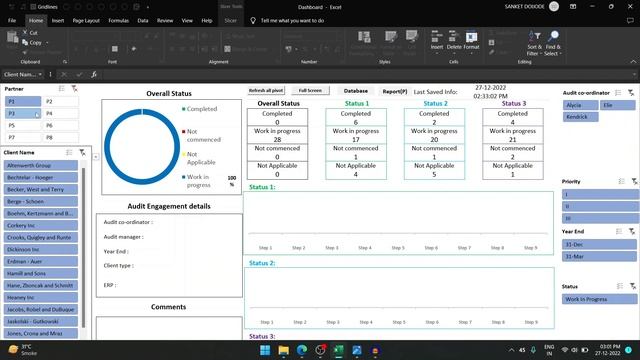This screenshot has height=360, width=640.
Task: Select Heaney Inc client
Action: [x=41, y=298]
